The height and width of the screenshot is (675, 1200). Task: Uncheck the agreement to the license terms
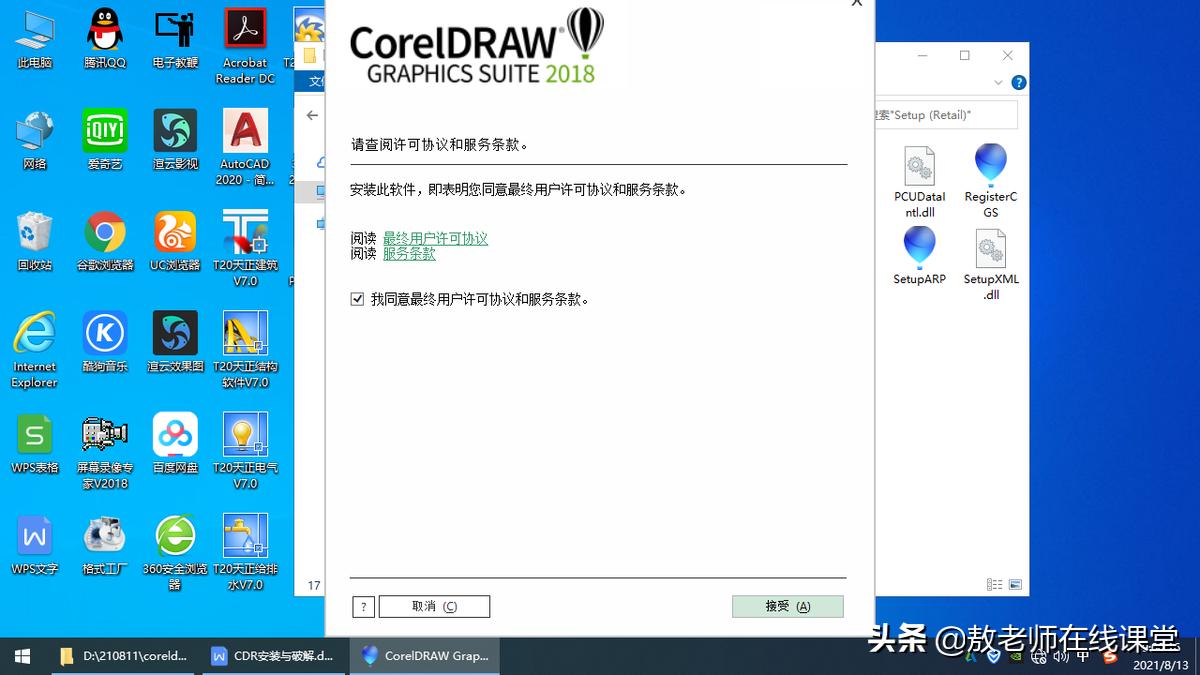point(357,298)
